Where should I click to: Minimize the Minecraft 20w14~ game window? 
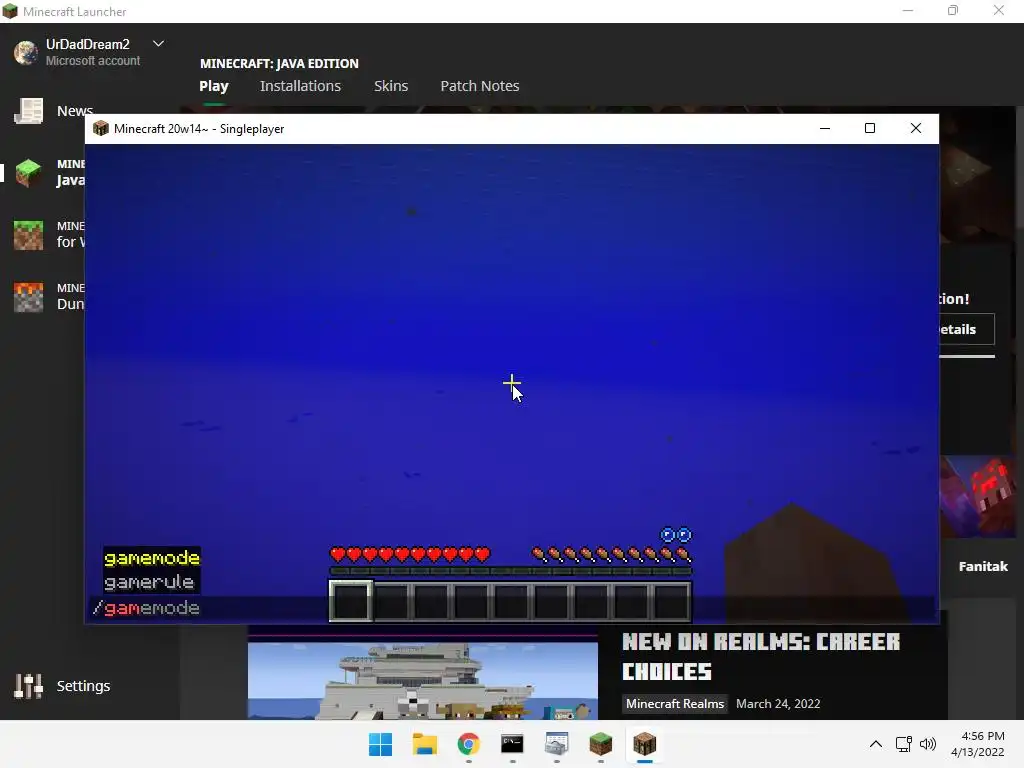click(825, 129)
